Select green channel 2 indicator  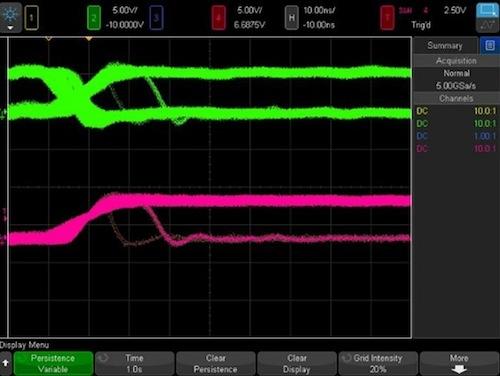click(x=94, y=18)
